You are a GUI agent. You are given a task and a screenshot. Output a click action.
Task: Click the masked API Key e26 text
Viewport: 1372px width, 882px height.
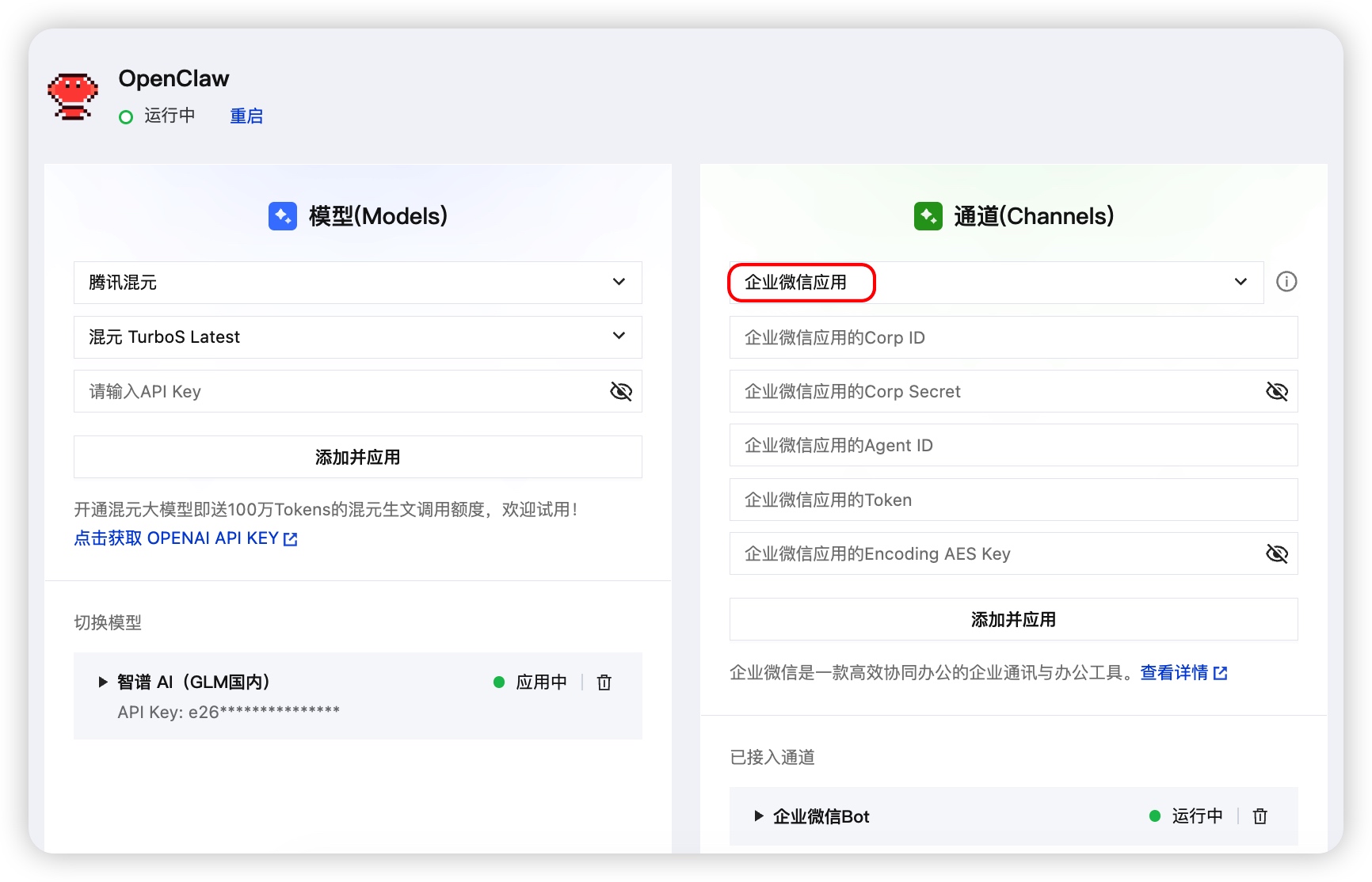(229, 712)
